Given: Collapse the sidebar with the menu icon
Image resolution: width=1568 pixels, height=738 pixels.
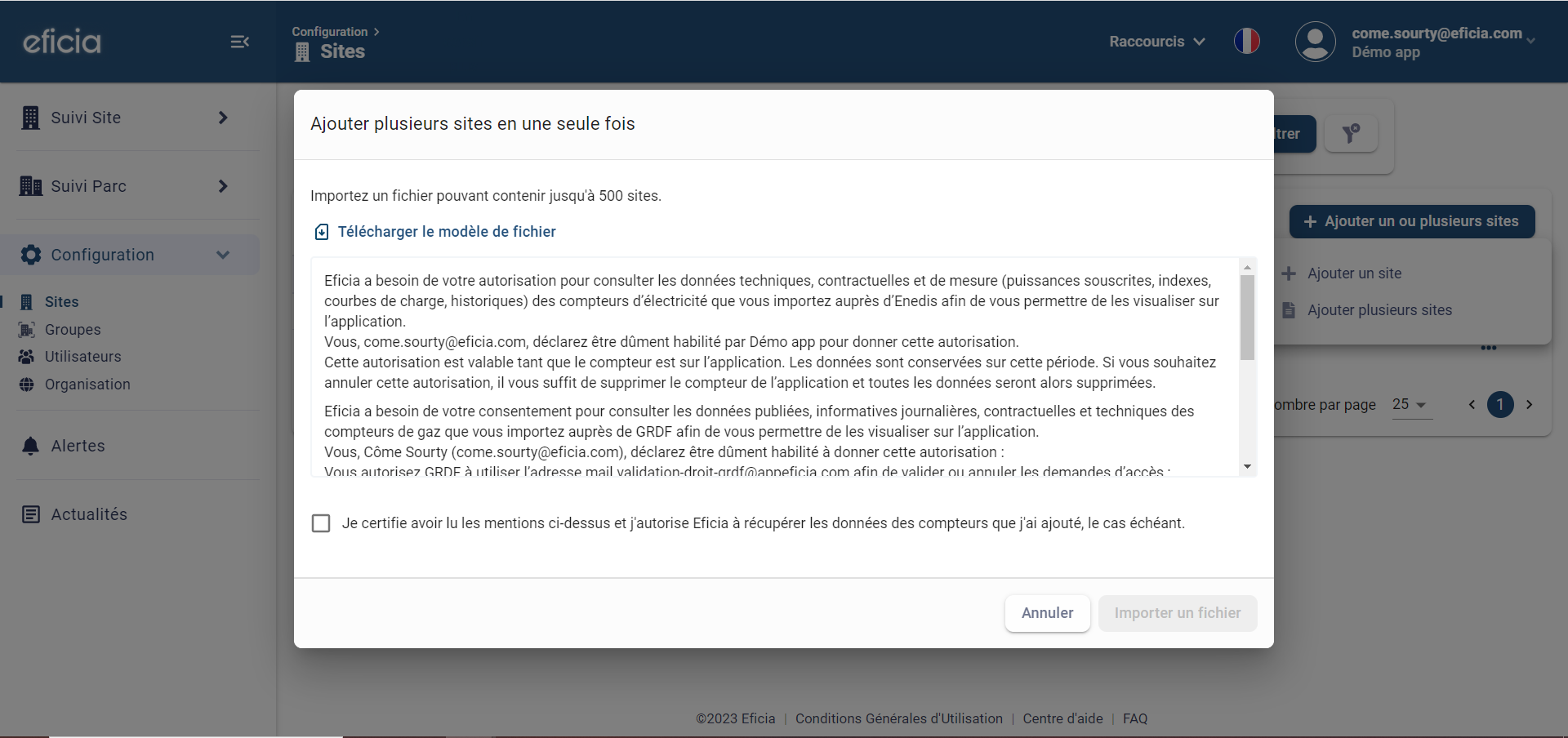Looking at the screenshot, I should (239, 42).
